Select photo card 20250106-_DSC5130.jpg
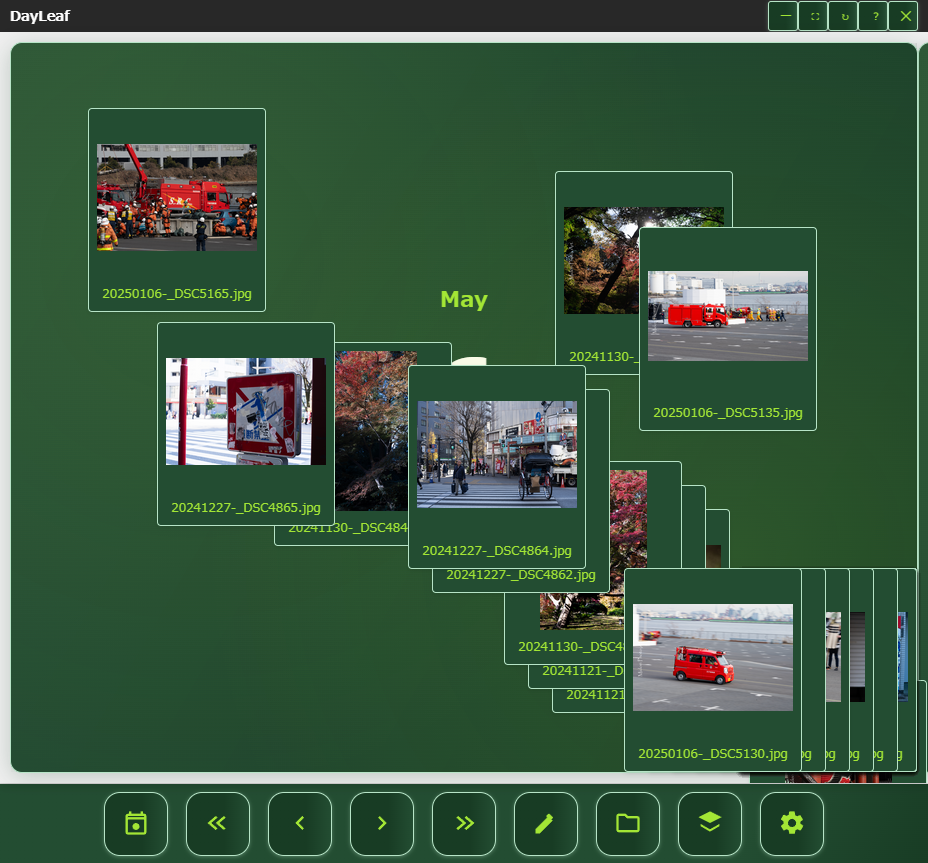The height and width of the screenshot is (863, 928). 713,670
